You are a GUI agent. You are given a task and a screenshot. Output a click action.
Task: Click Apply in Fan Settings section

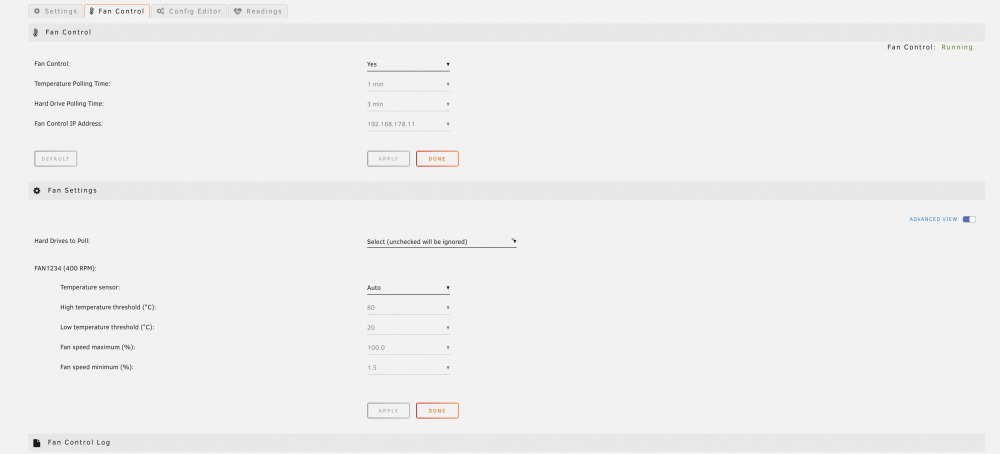[x=388, y=411]
